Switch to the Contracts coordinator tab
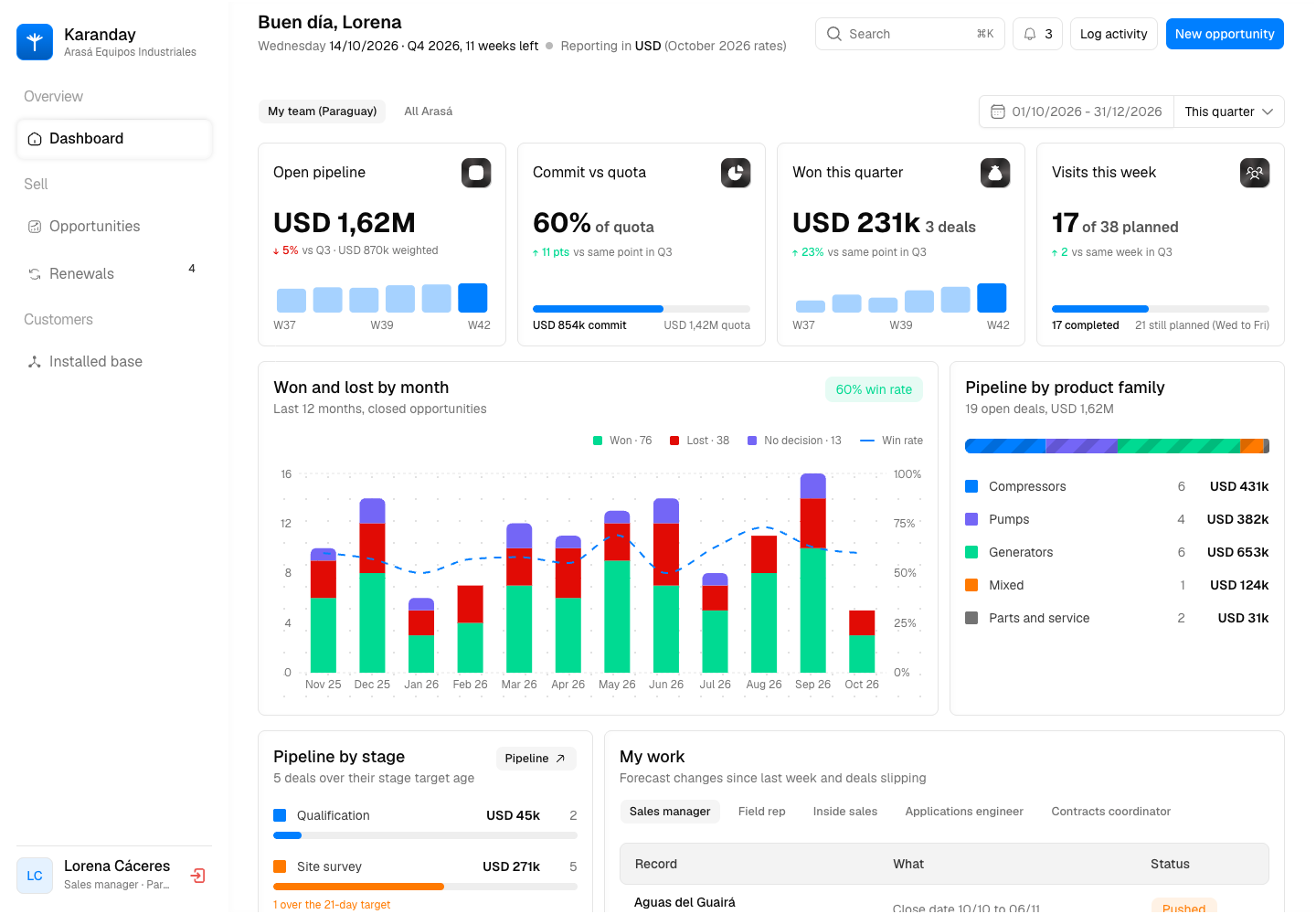This screenshot has height=914, width=1316. [1110, 812]
